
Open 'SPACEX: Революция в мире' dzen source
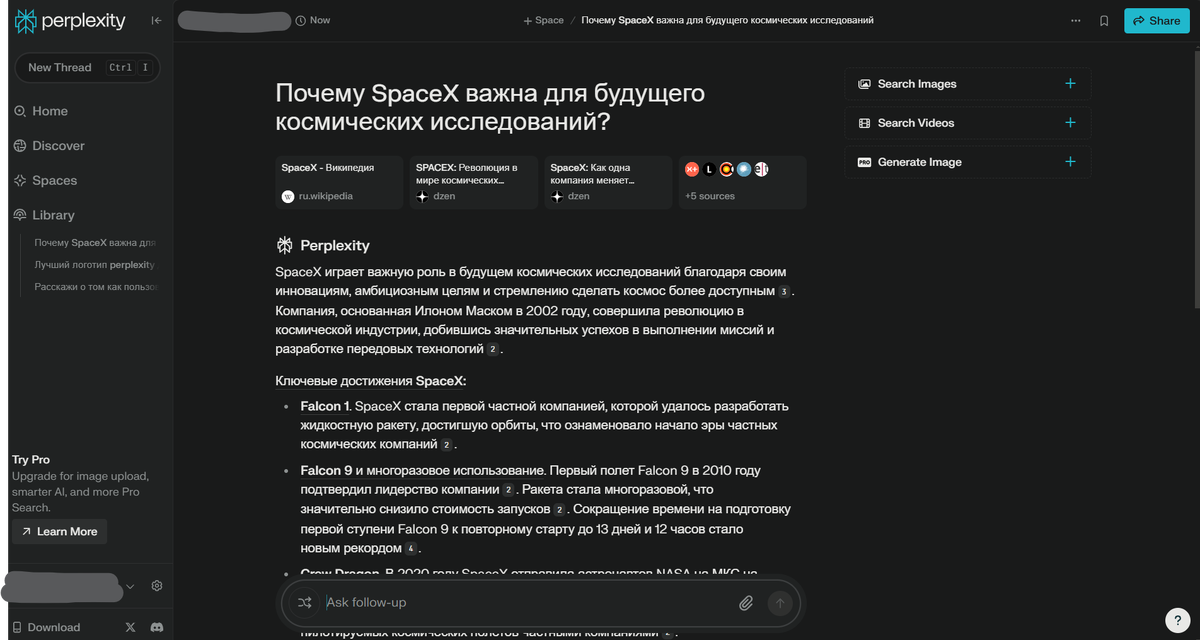click(x=473, y=182)
